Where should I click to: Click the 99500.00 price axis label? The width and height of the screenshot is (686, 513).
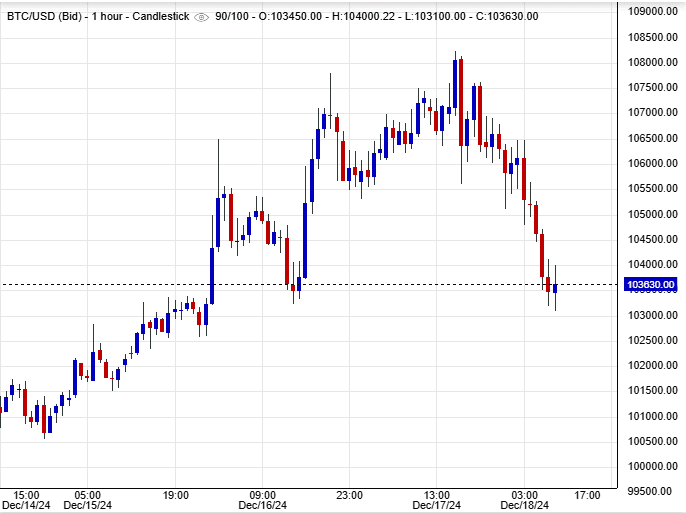649,492
